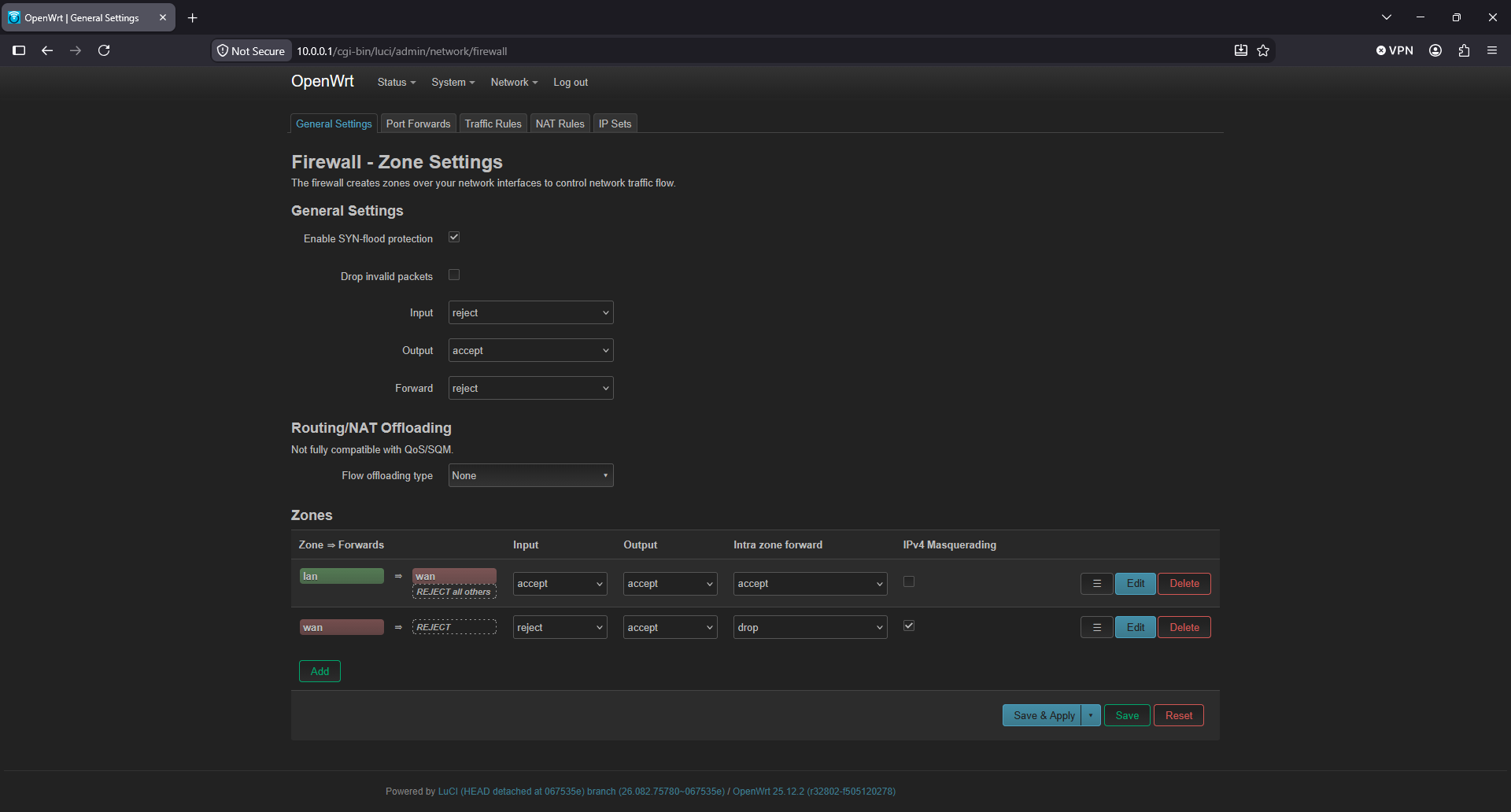The height and width of the screenshot is (812, 1511).
Task: Open the sidebar panel toggle icon
Action: coord(19,50)
